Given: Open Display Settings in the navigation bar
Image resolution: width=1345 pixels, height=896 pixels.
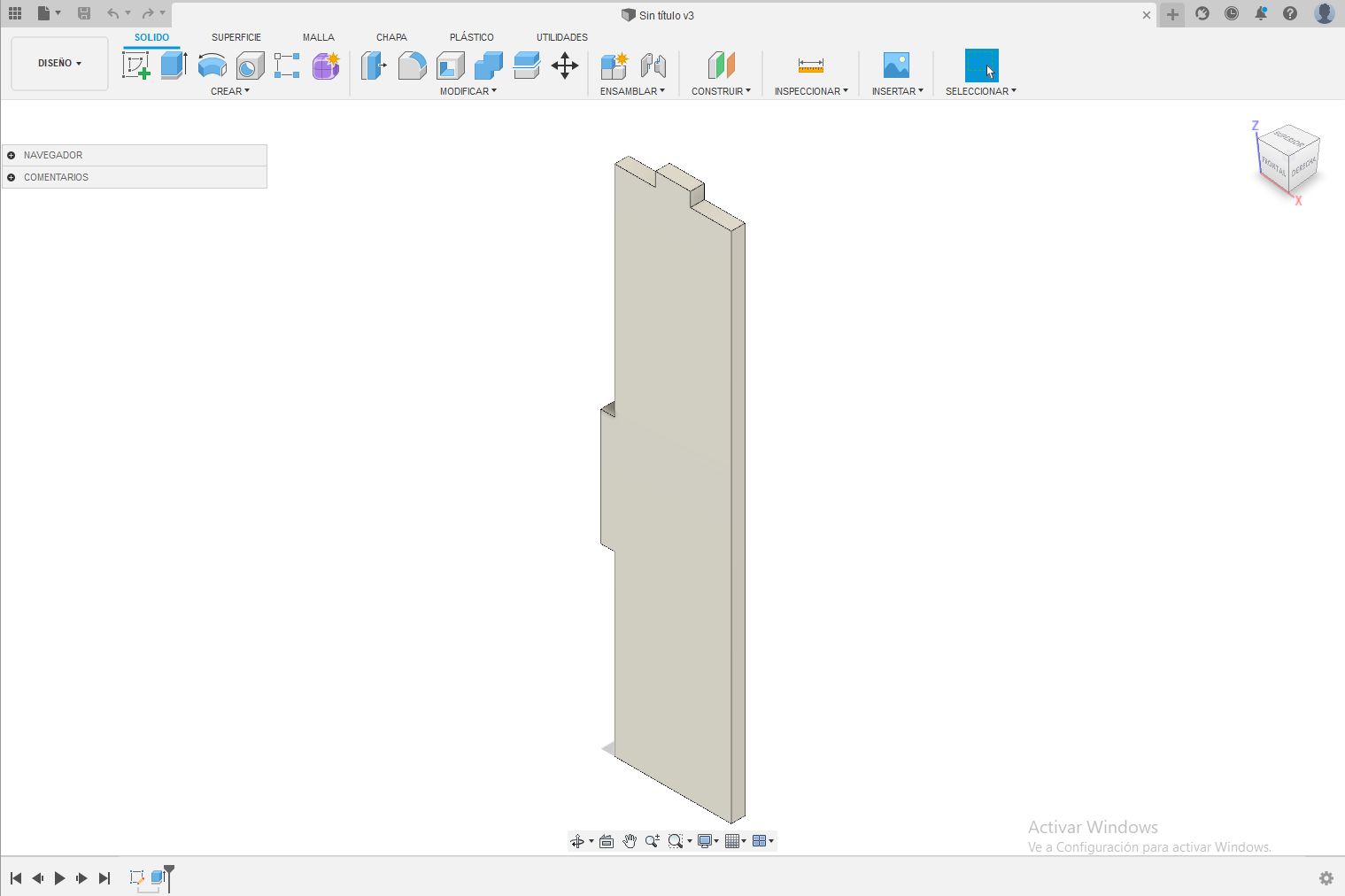Looking at the screenshot, I should [705, 841].
